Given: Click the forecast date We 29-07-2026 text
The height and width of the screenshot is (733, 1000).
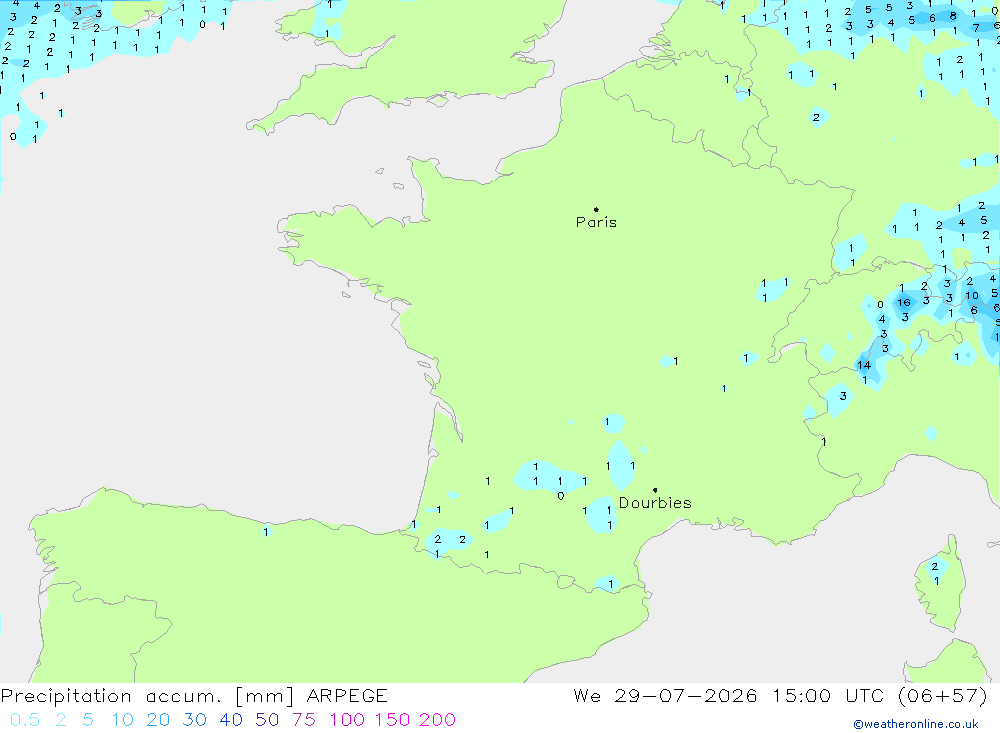Looking at the screenshot, I should 665,696.
